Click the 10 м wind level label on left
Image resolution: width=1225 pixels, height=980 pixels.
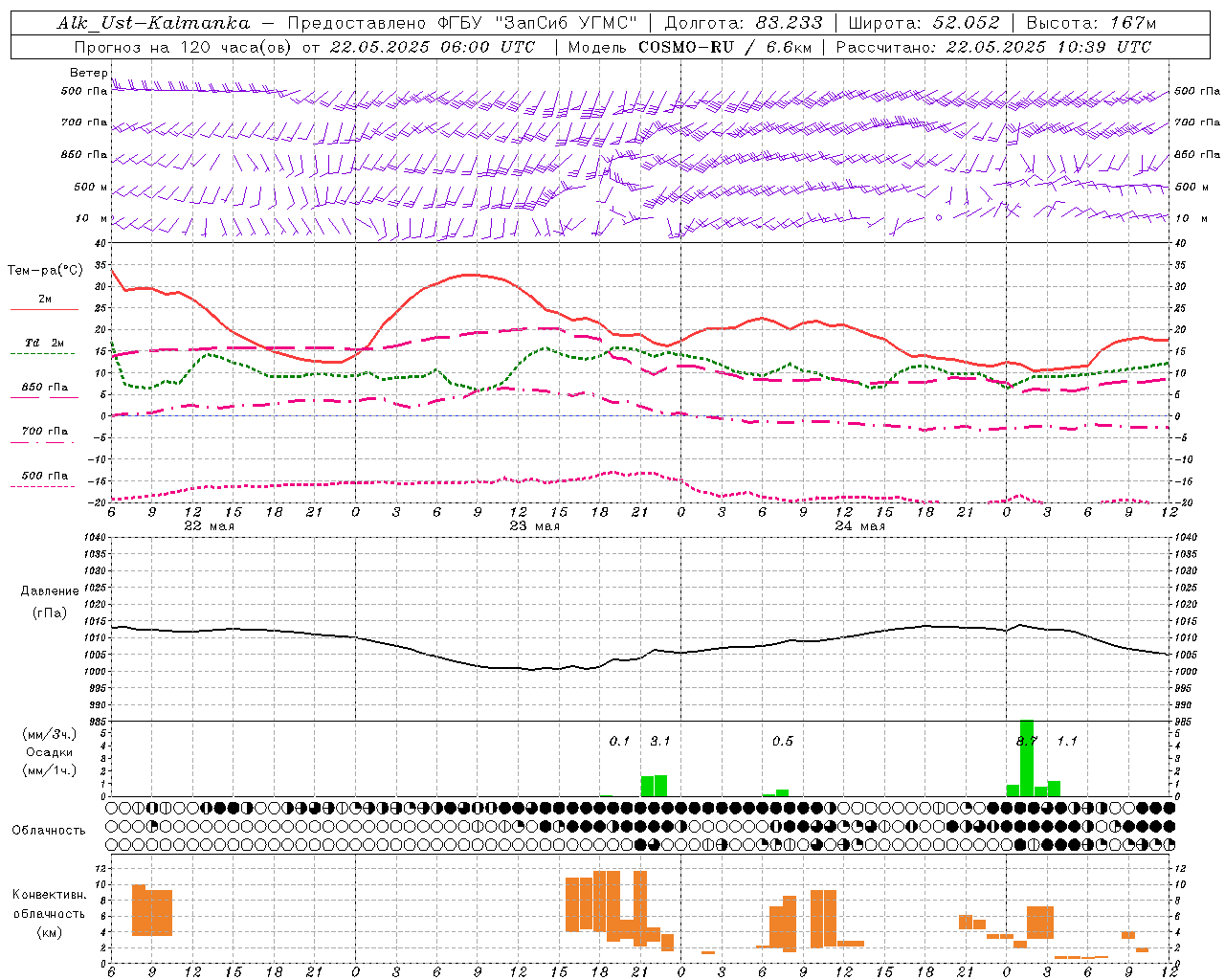pyautogui.click(x=92, y=218)
